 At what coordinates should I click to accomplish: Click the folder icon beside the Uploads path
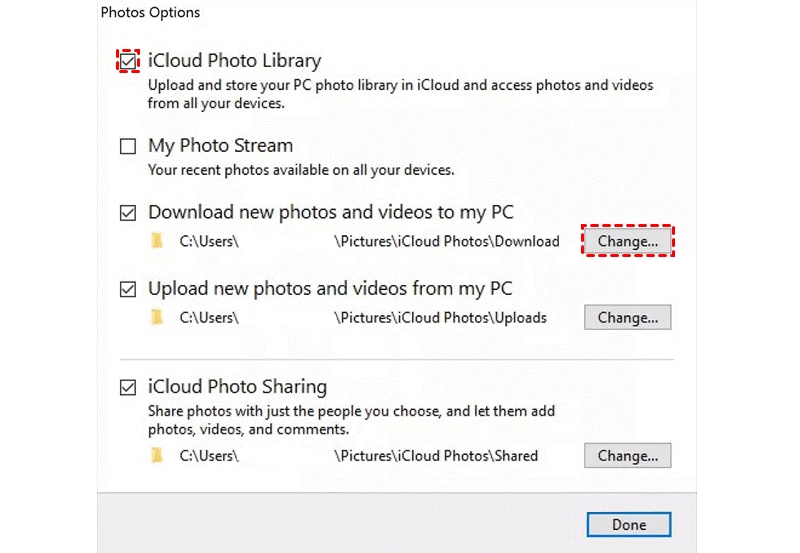coord(155,318)
